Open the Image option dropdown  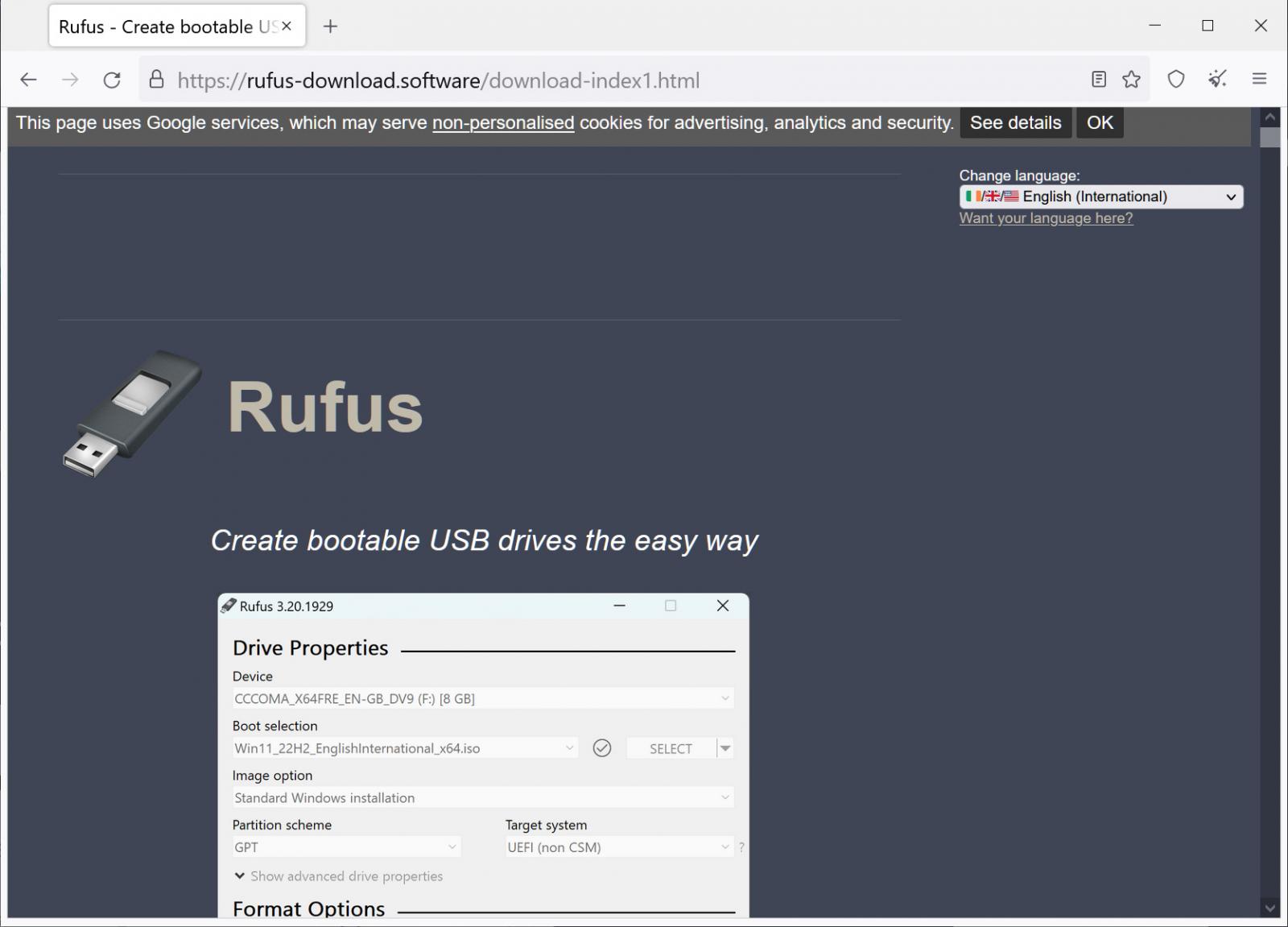point(483,797)
